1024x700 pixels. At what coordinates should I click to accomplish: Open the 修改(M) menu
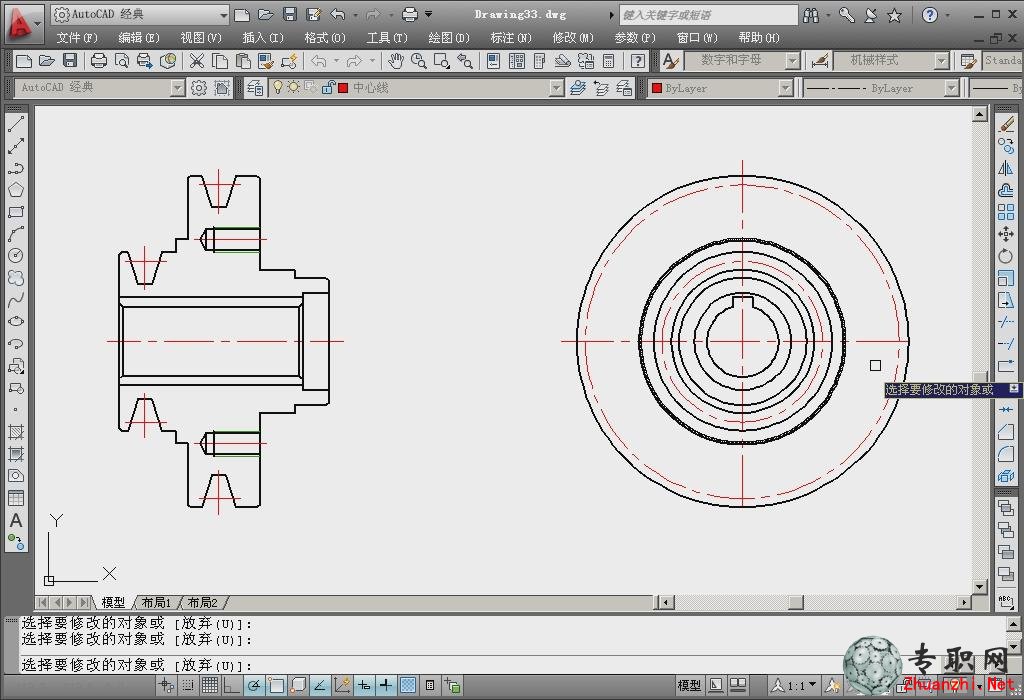pos(573,38)
